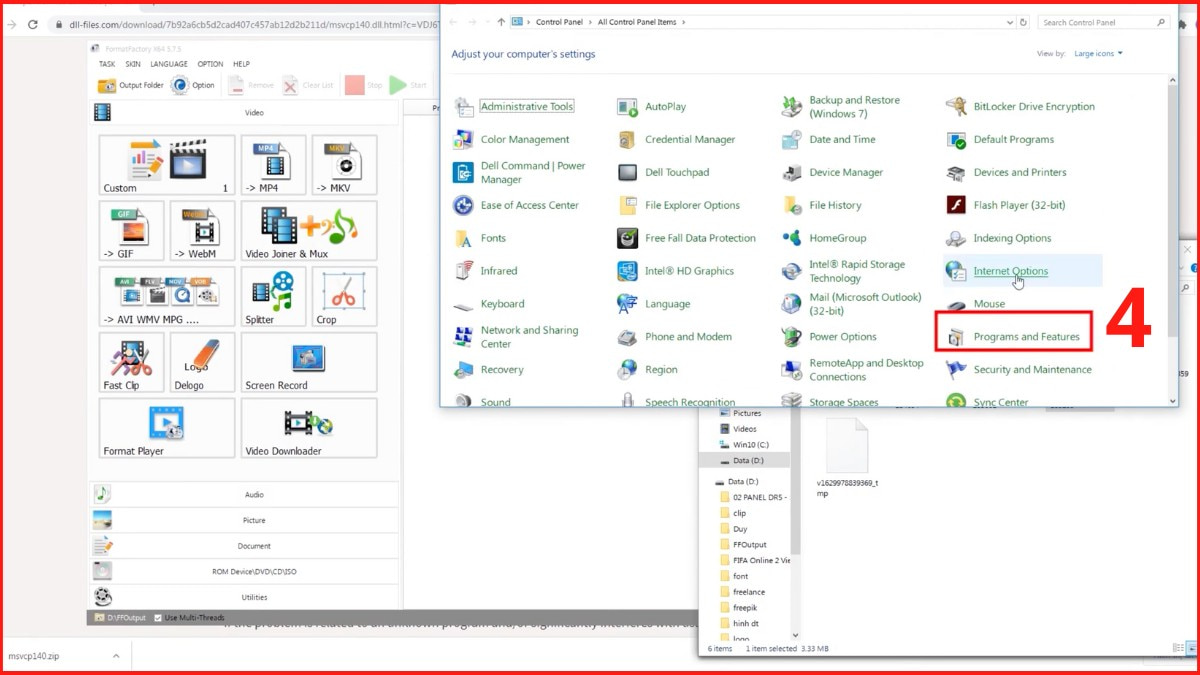Image resolution: width=1200 pixels, height=675 pixels.
Task: Click the Intel® HD Graphics icon
Action: pos(627,271)
